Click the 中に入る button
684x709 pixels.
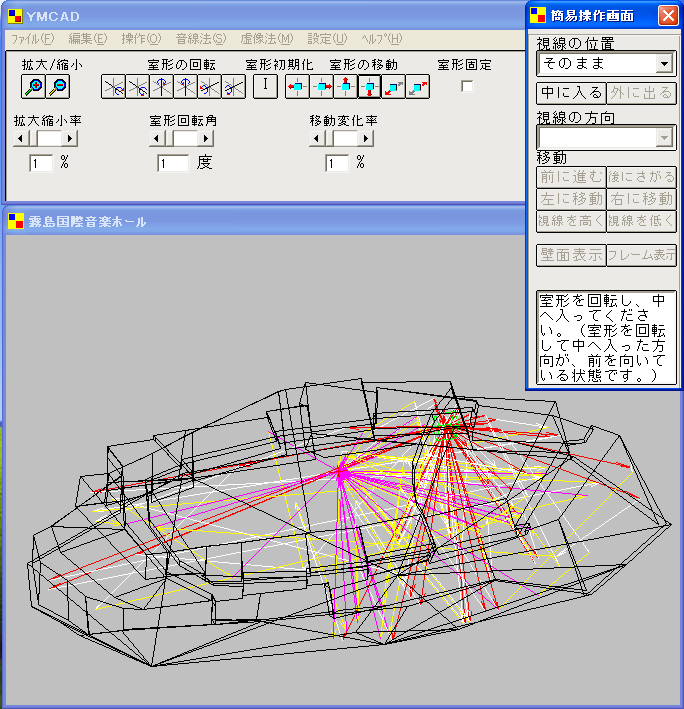pos(571,93)
